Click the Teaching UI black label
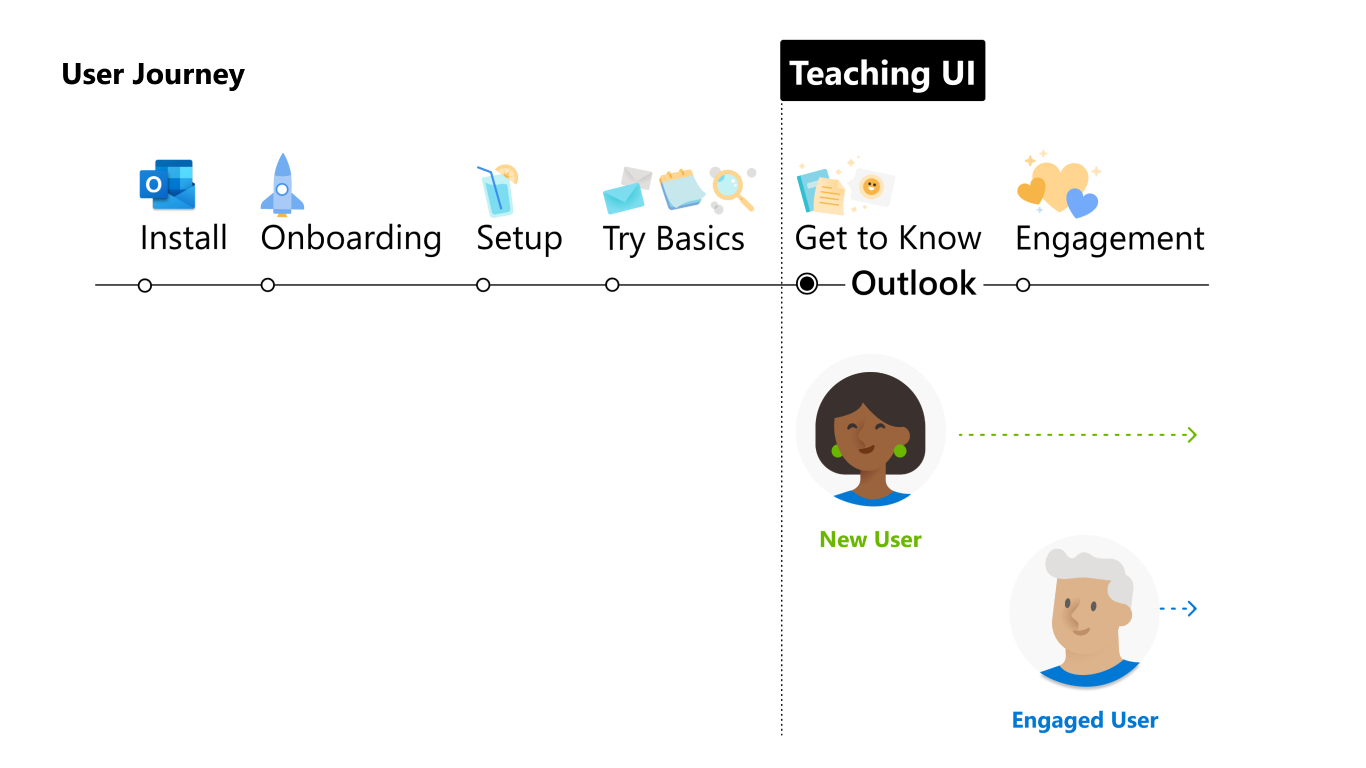The height and width of the screenshot is (768, 1366). pos(882,71)
